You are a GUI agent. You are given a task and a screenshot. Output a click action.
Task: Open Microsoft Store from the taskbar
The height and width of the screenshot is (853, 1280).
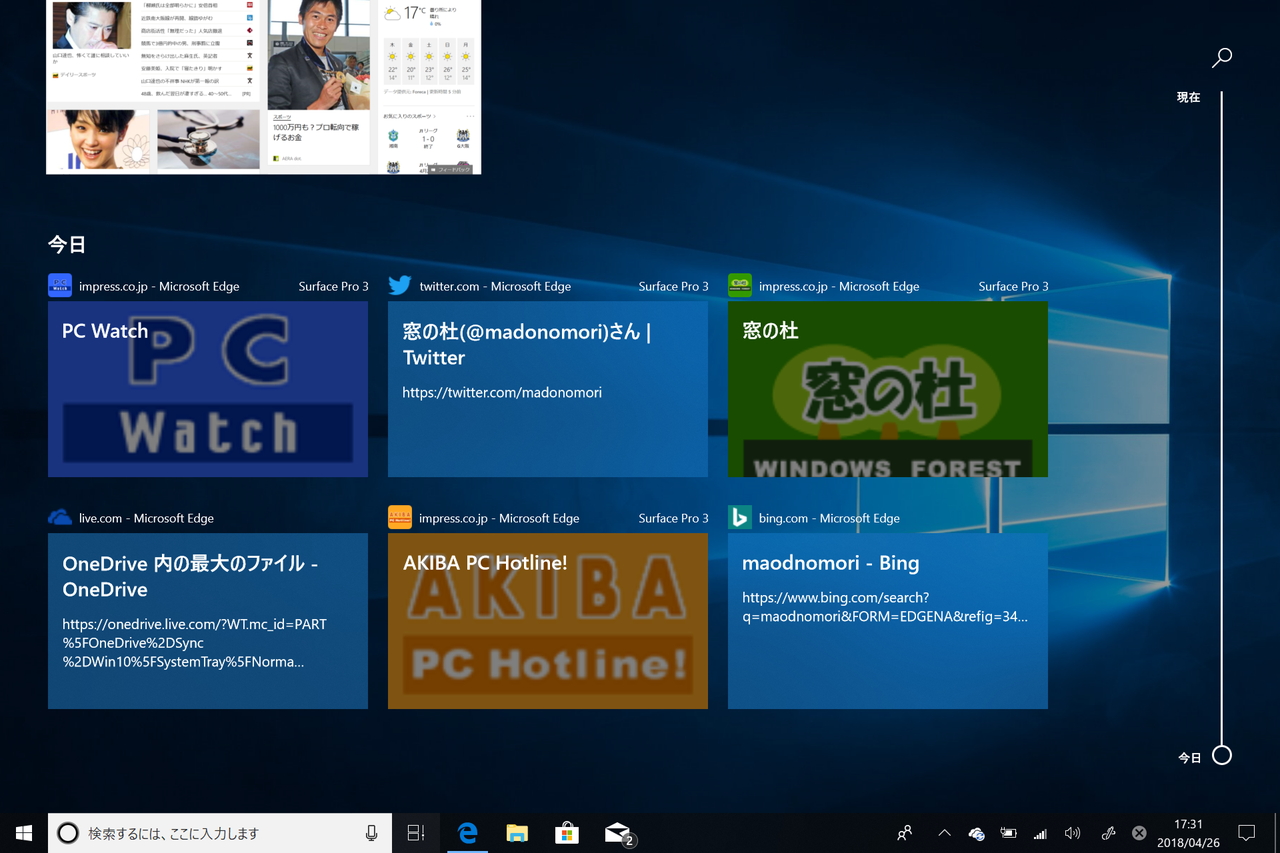pyautogui.click(x=567, y=833)
